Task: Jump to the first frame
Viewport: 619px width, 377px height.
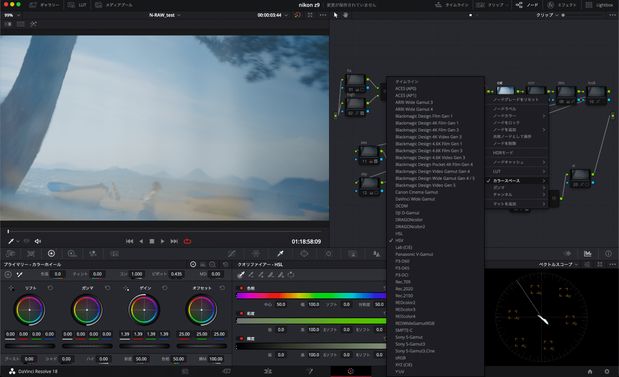Action: click(129, 241)
